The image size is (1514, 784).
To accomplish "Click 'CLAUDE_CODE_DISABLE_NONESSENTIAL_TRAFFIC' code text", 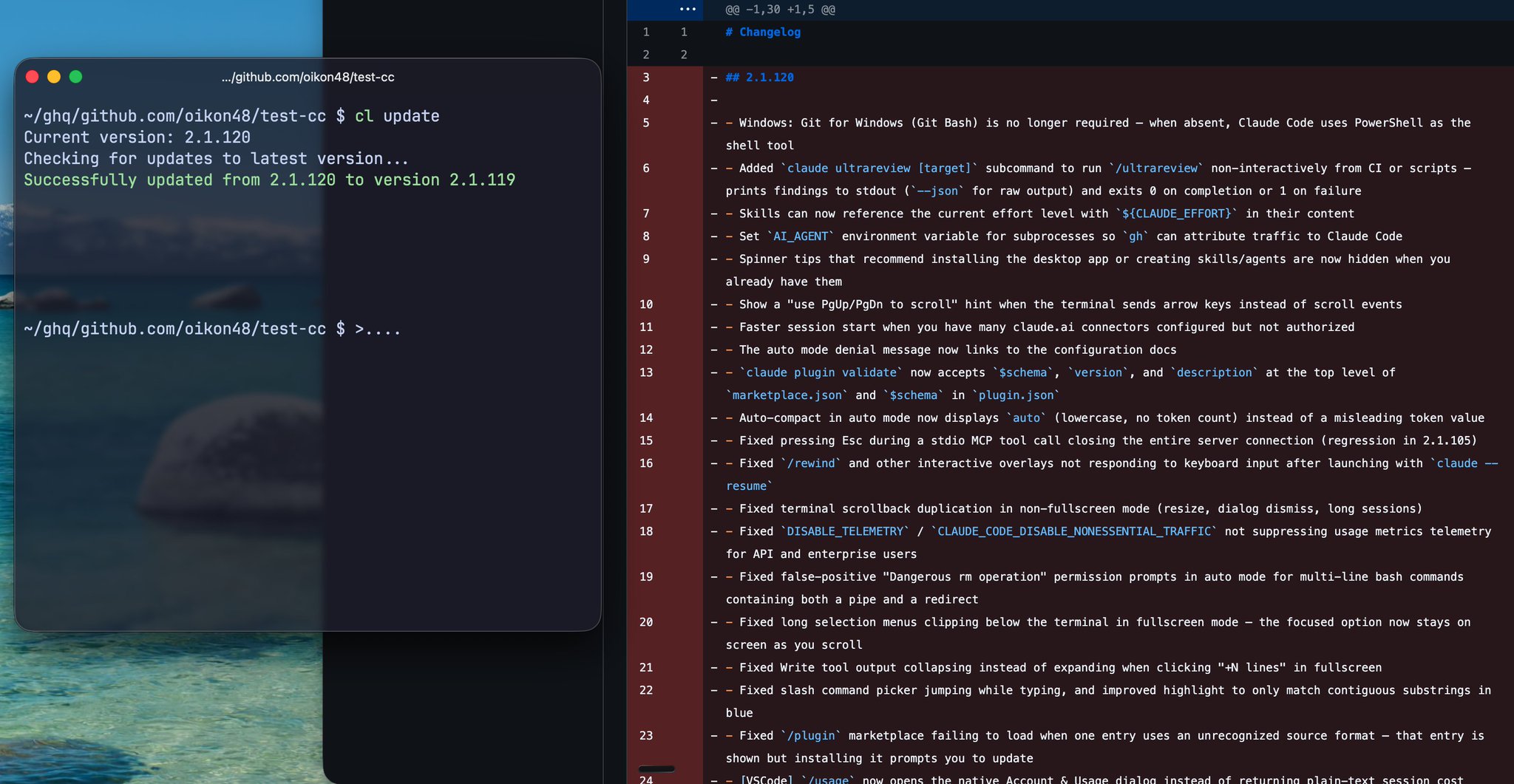I will (x=1074, y=531).
